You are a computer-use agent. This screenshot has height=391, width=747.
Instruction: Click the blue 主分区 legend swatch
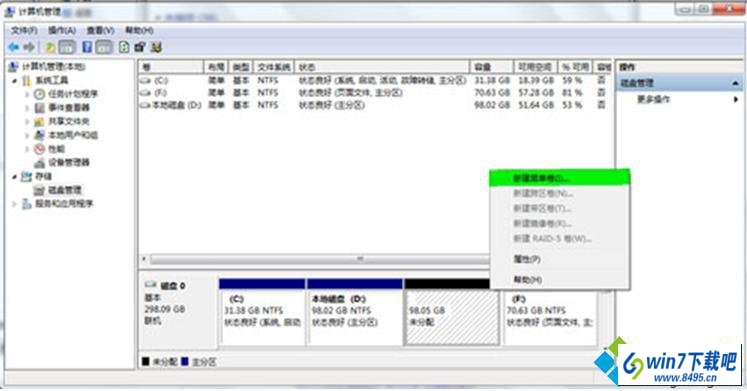(185, 362)
